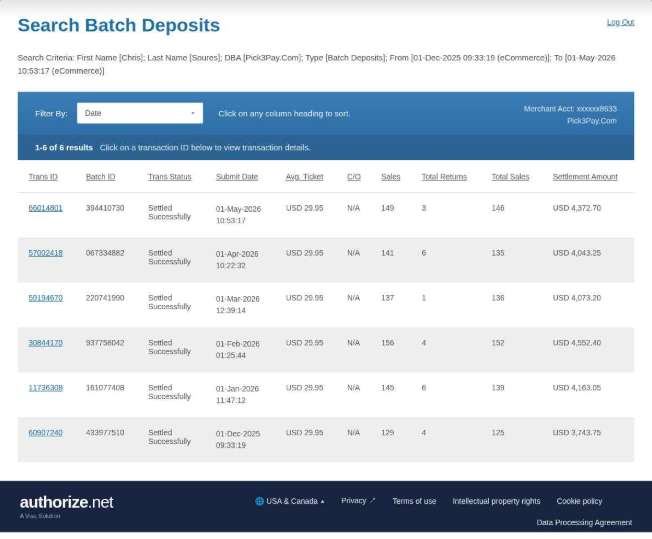Select batch ID 394410730 cell

pos(105,208)
